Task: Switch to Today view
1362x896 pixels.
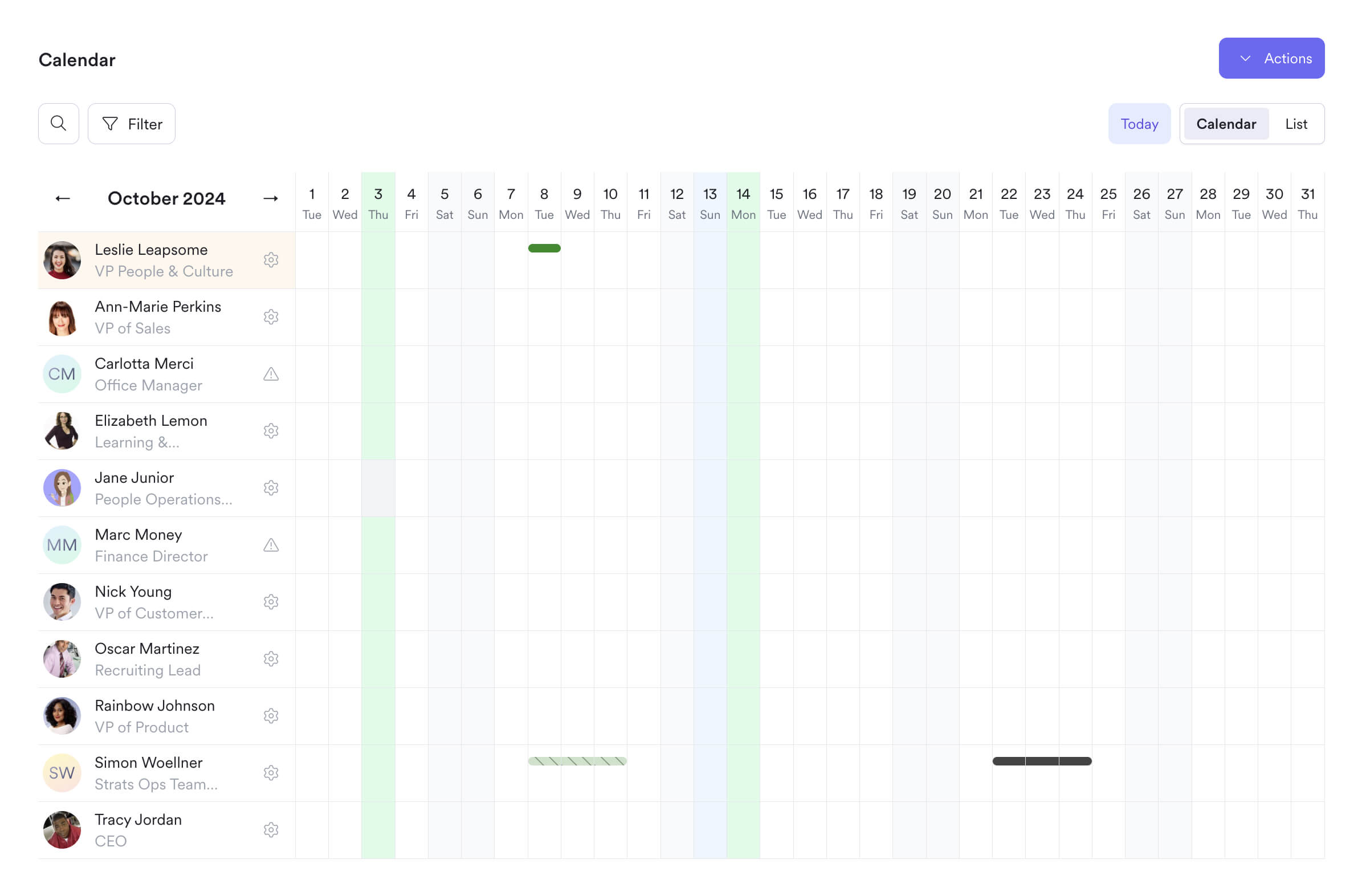Action: coord(1140,123)
